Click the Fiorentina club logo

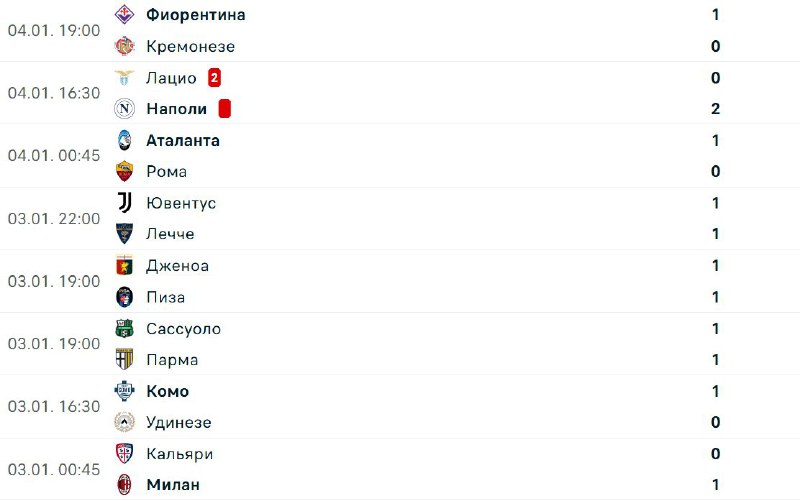tap(124, 15)
